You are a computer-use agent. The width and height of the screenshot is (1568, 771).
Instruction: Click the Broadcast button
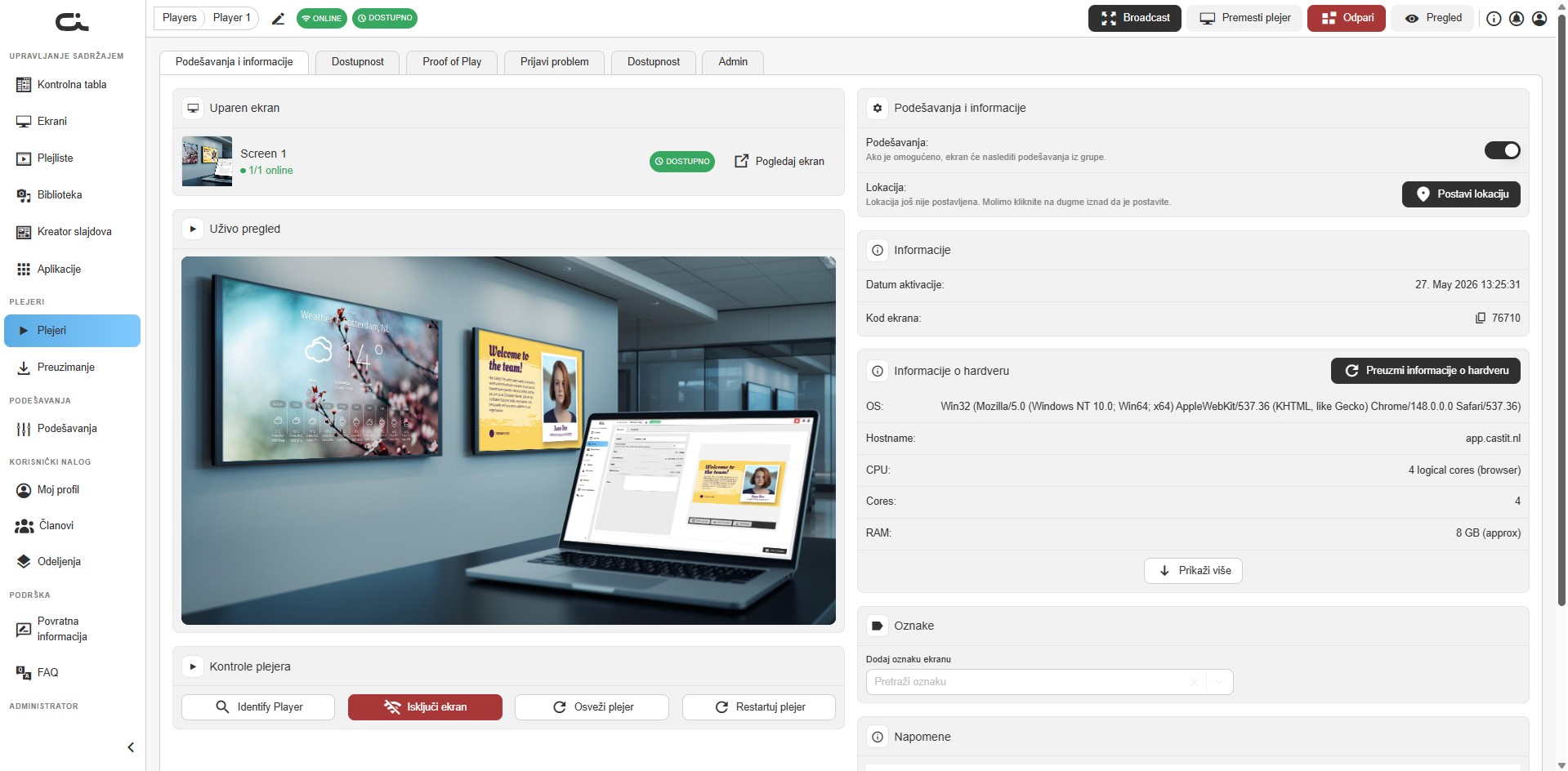1135,18
